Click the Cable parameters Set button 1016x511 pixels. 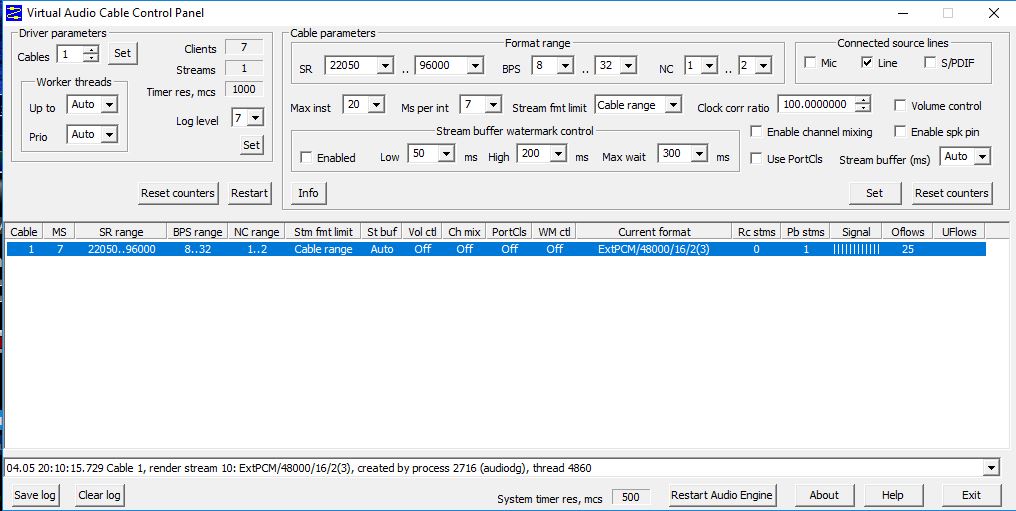tap(875, 193)
